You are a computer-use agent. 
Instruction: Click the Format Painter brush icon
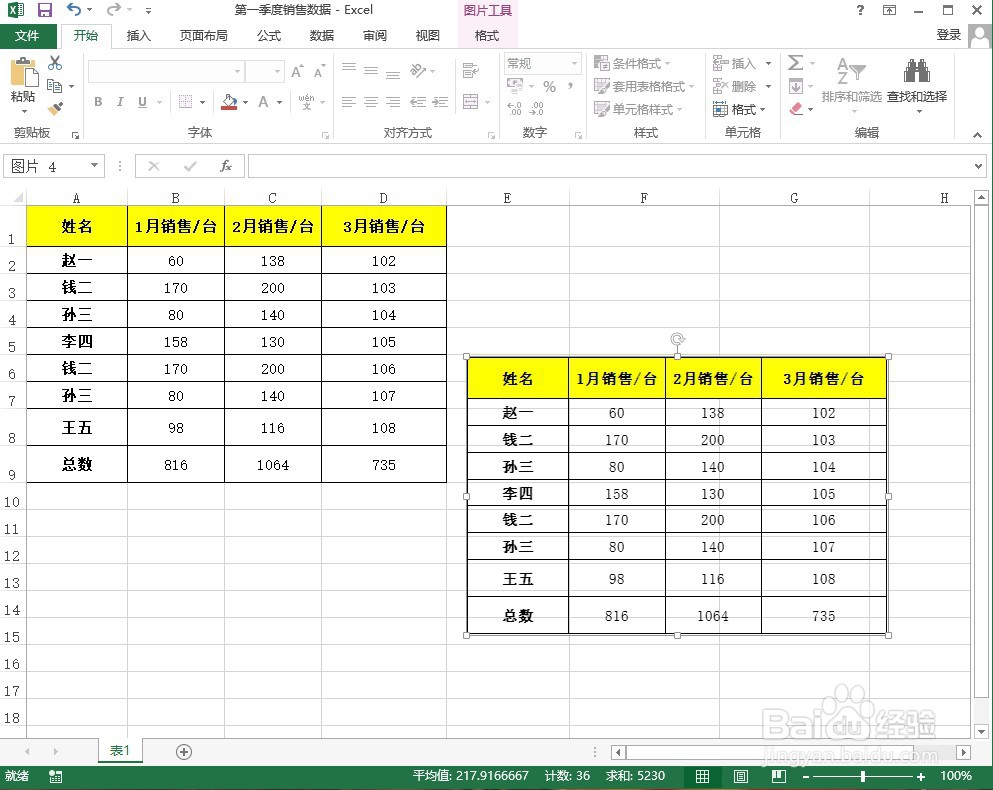pyautogui.click(x=55, y=108)
